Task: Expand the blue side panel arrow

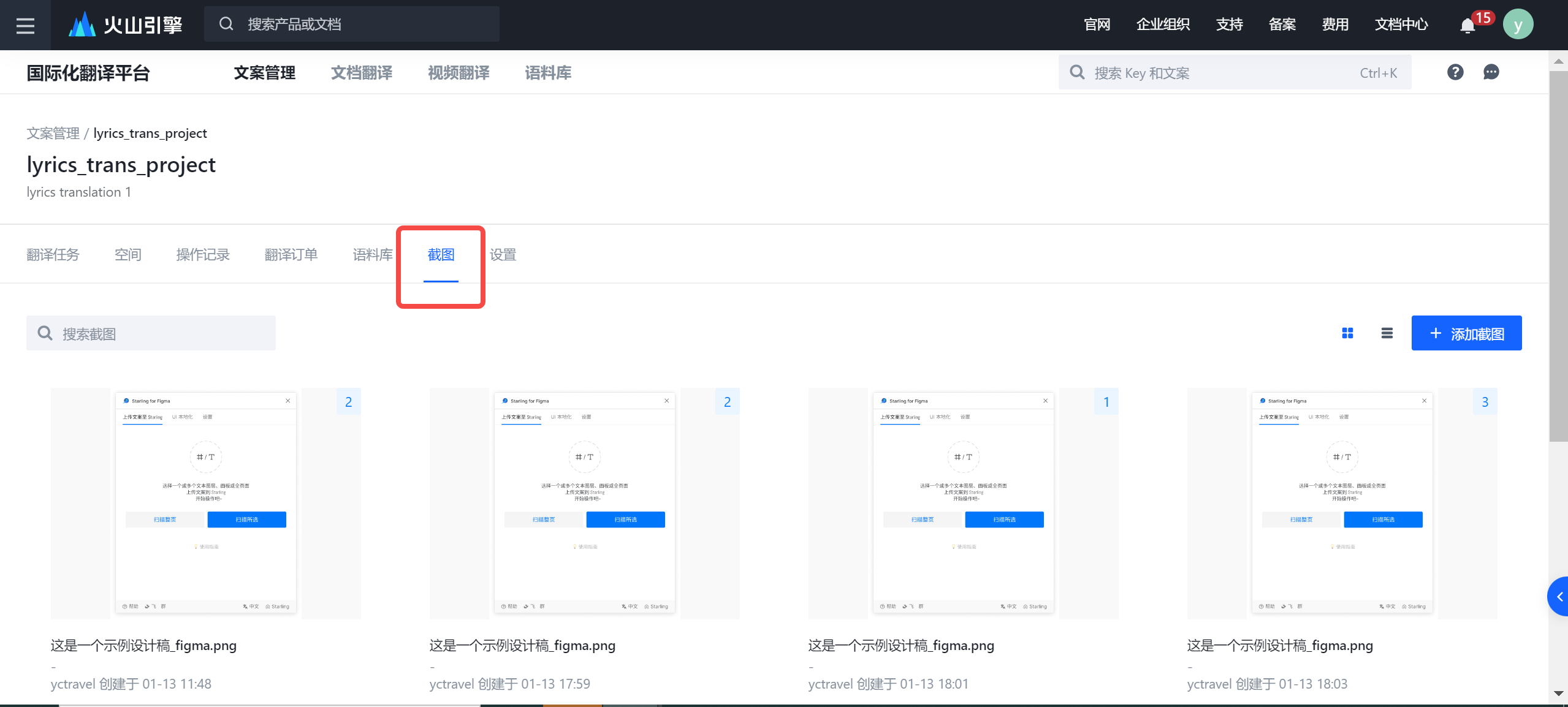Action: tap(1559, 596)
